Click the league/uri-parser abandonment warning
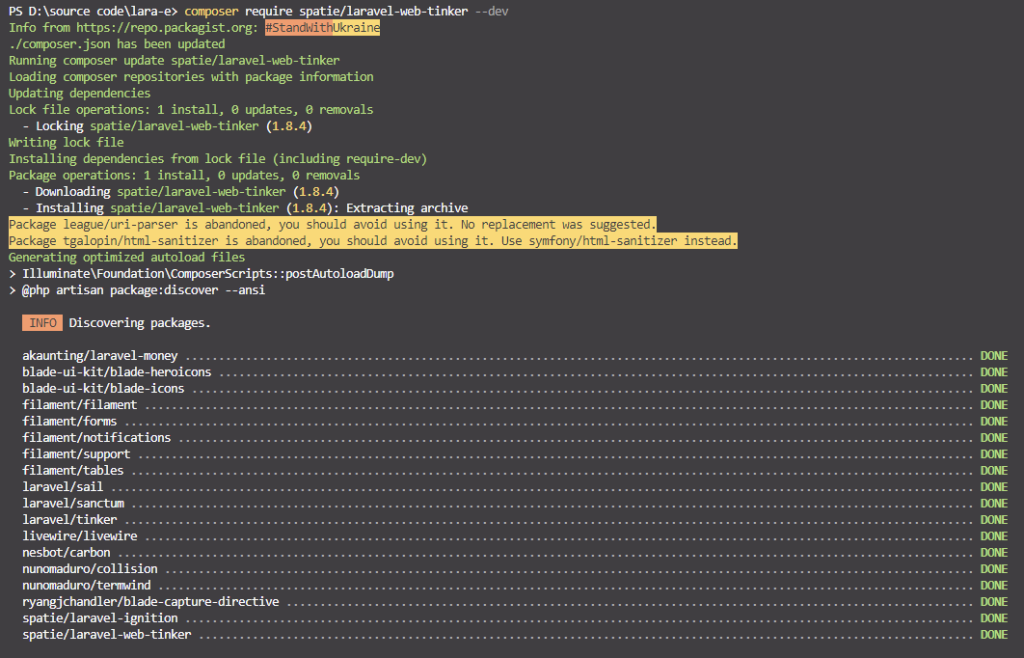This screenshot has height=658, width=1024. click(328, 224)
